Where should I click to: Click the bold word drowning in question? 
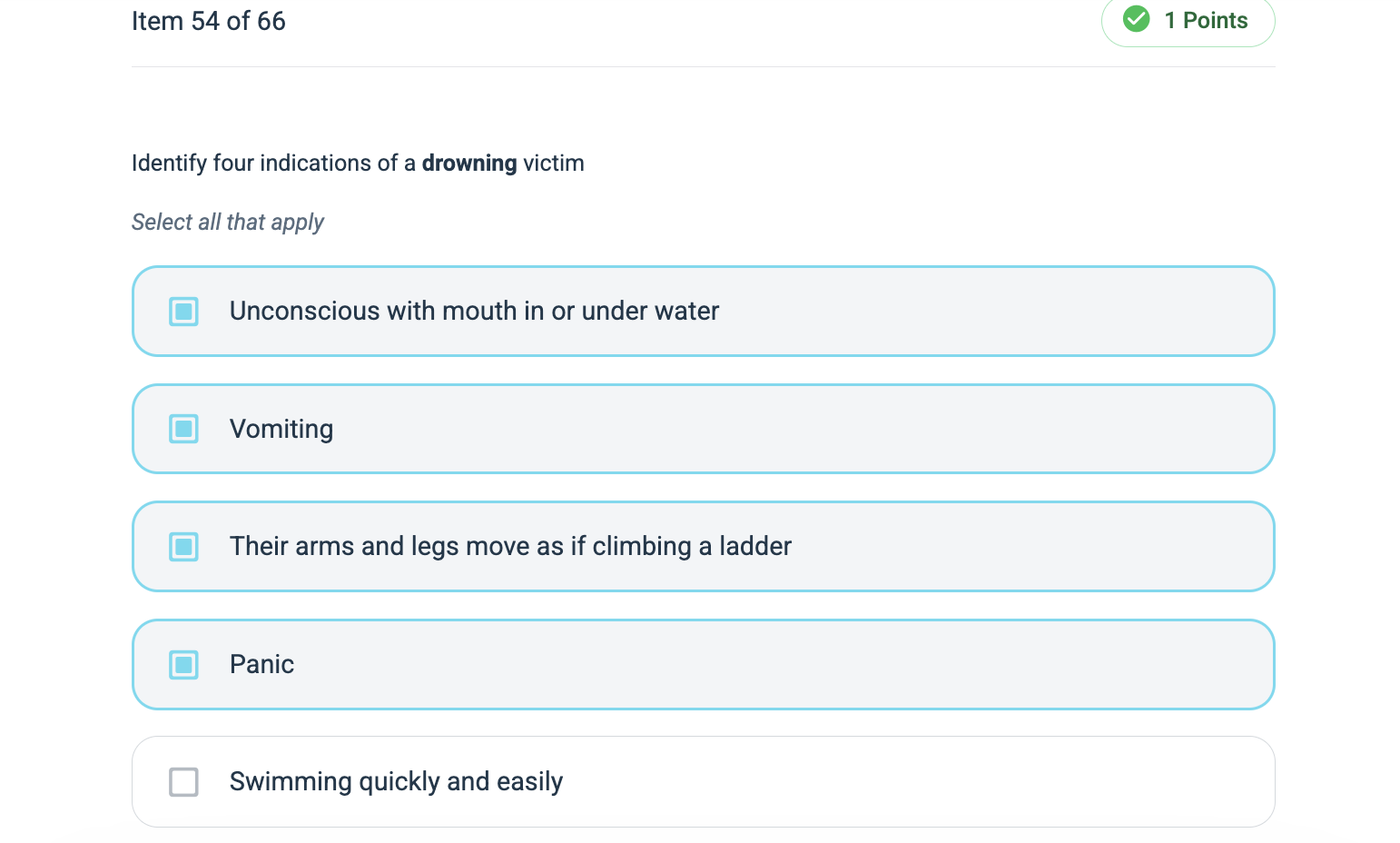click(x=469, y=164)
